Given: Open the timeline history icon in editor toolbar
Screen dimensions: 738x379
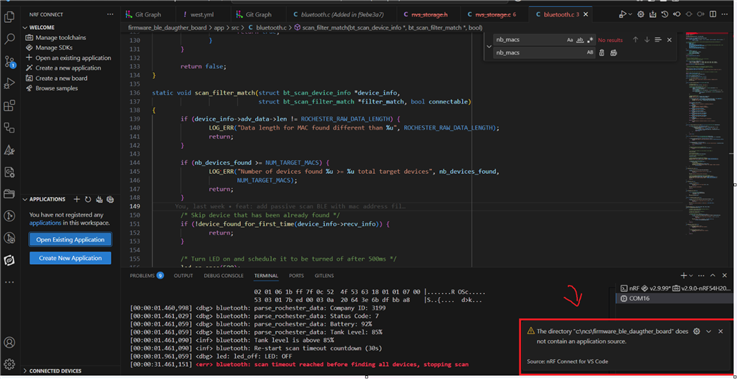Looking at the screenshot, I should pyautogui.click(x=665, y=15).
